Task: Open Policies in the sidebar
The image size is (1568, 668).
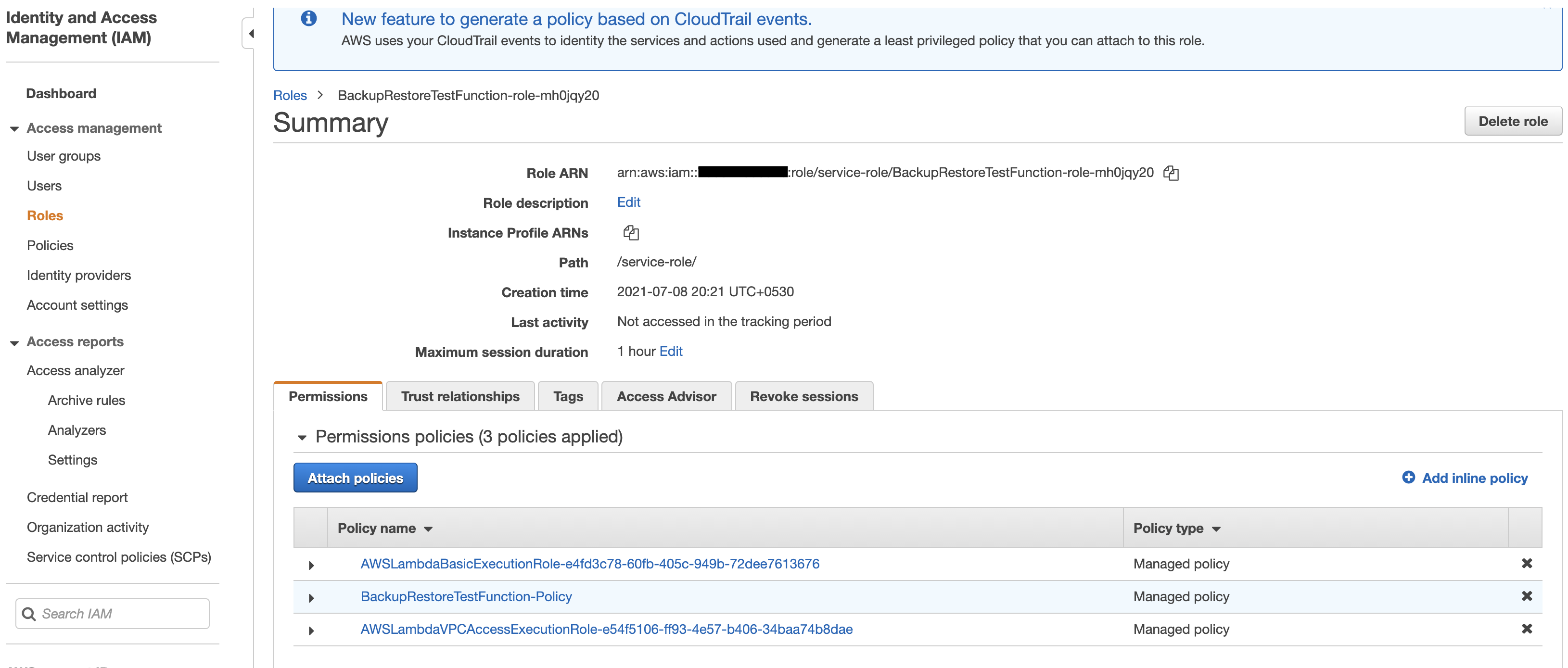Action: point(50,245)
